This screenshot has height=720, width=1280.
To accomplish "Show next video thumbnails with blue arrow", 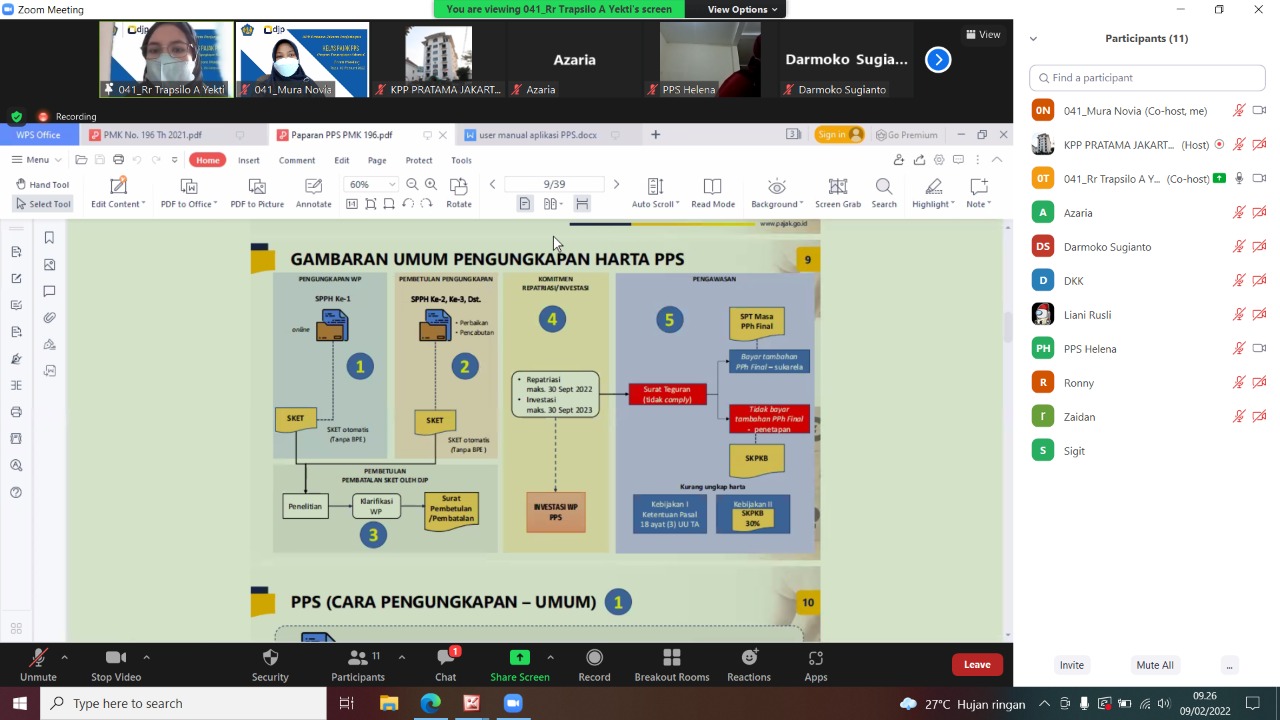I will tap(938, 60).
